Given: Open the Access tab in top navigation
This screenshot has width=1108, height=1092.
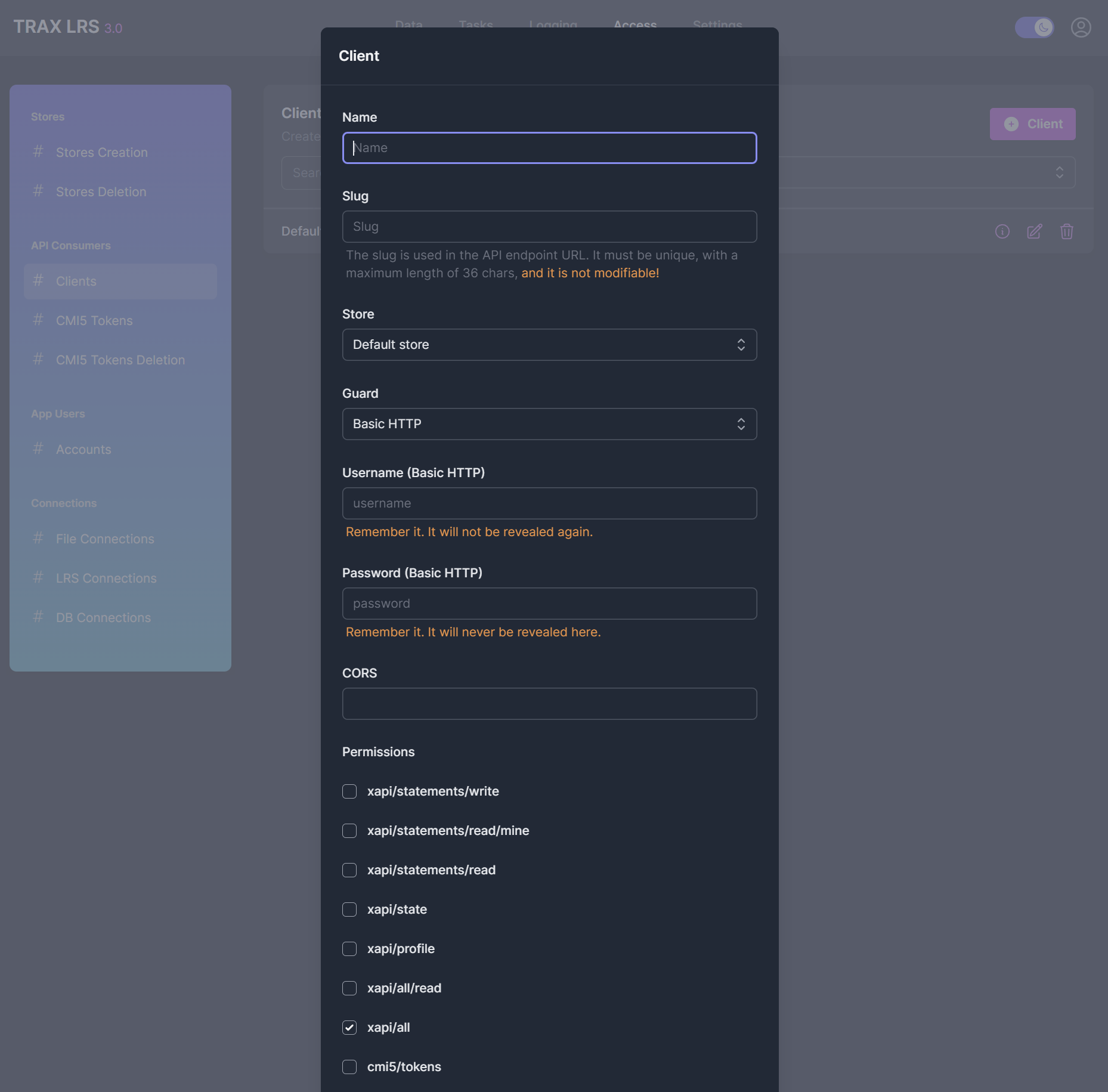Looking at the screenshot, I should (635, 24).
